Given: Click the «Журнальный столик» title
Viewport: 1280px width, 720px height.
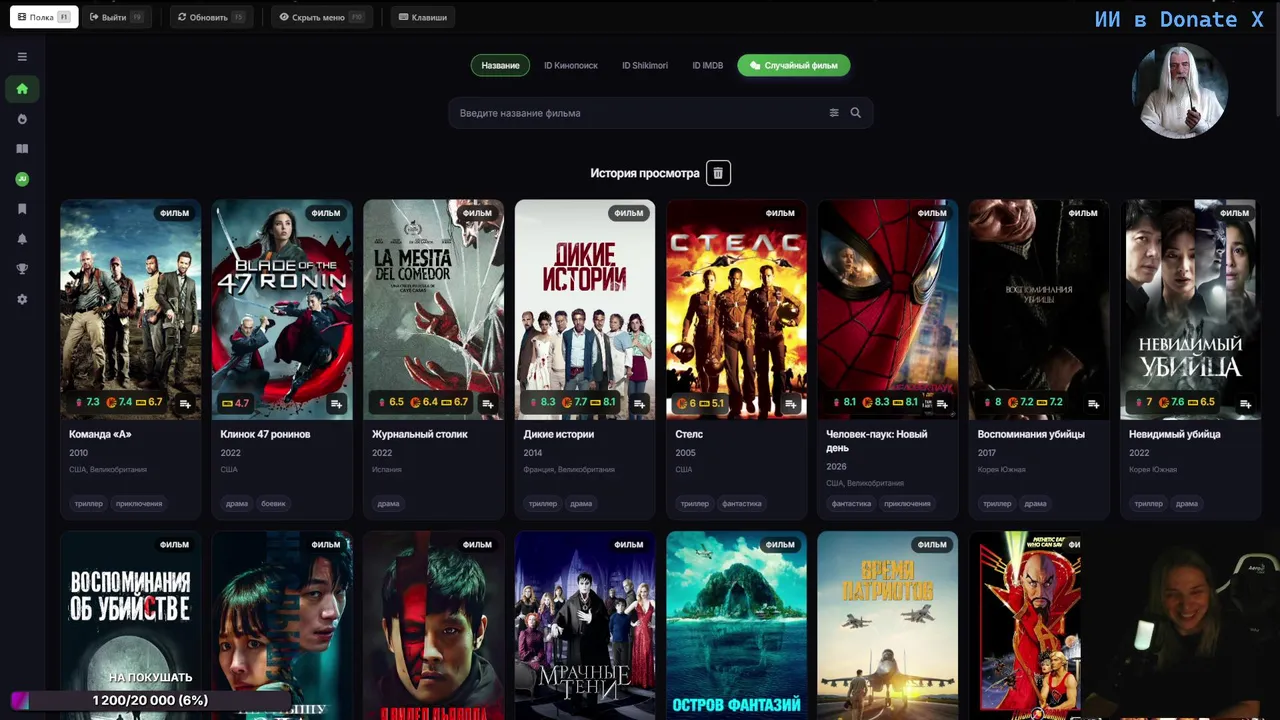Looking at the screenshot, I should pos(420,435).
